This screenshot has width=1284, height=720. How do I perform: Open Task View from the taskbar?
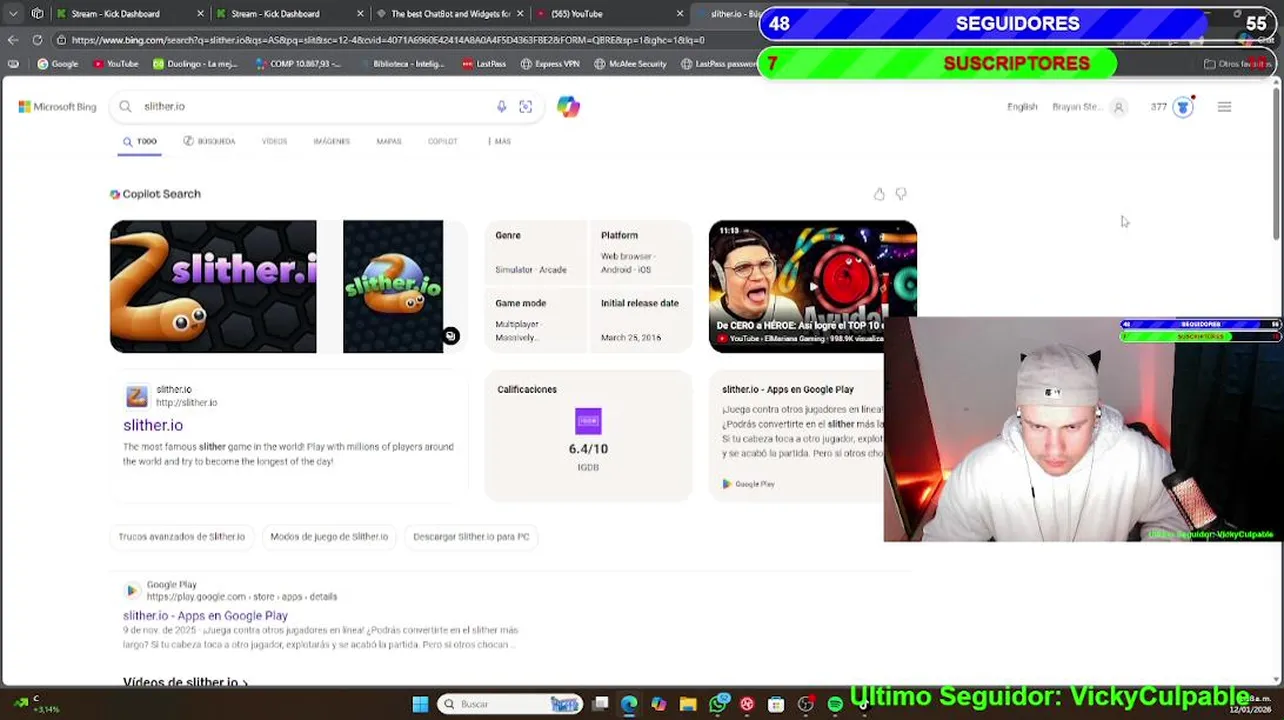pos(600,704)
